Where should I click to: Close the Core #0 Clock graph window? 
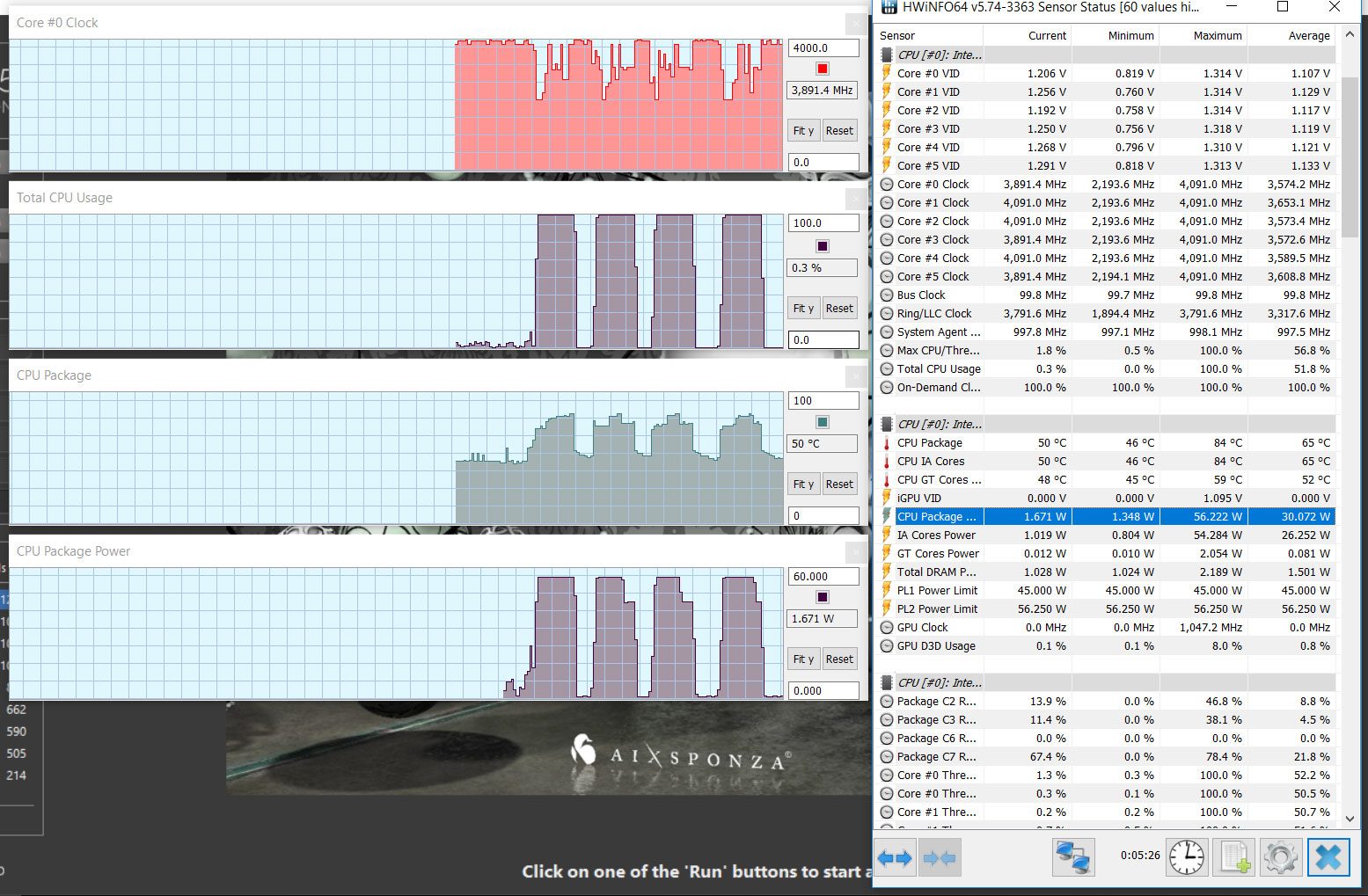click(856, 23)
